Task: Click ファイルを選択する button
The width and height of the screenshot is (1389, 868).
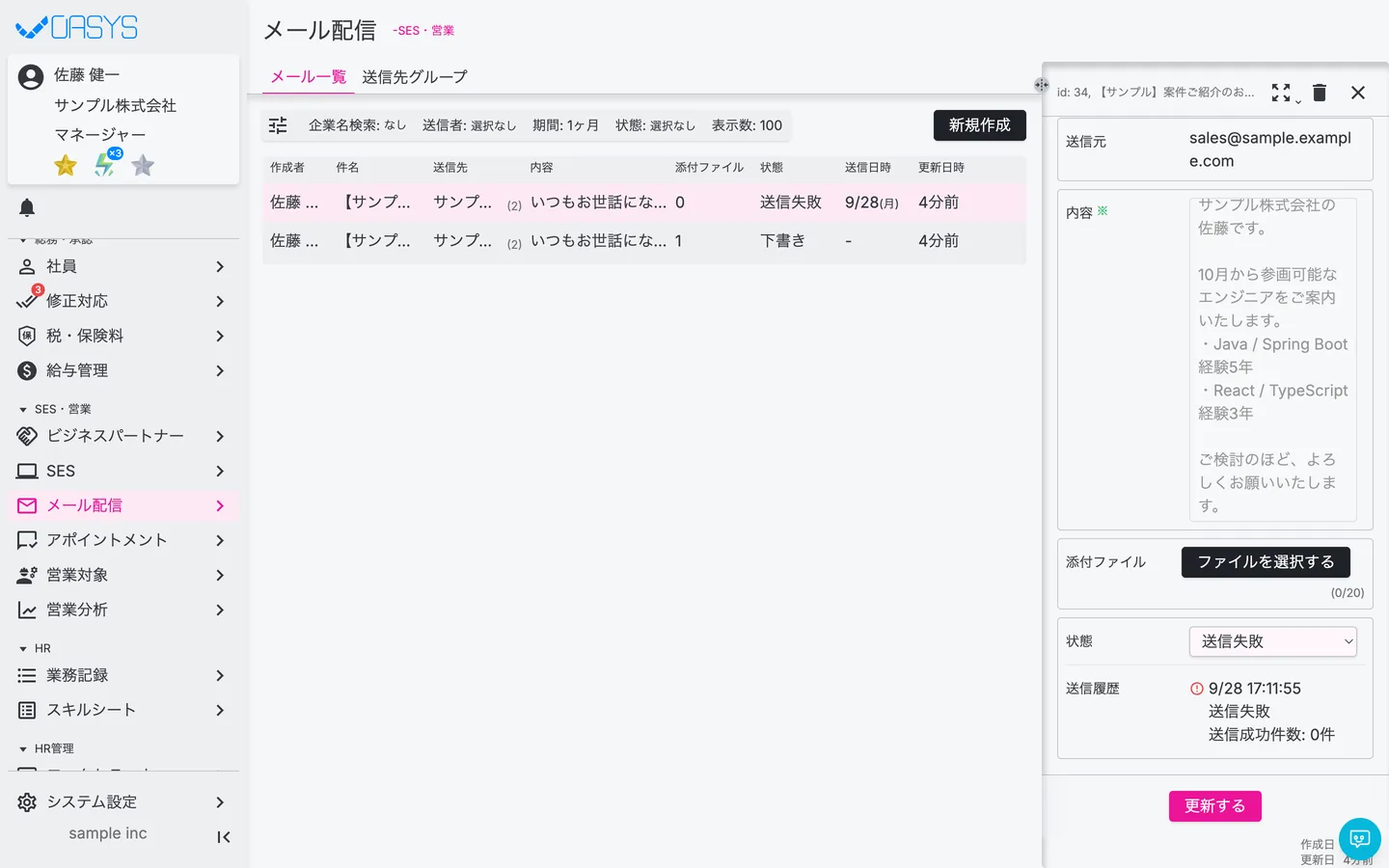Action: pos(1266,562)
